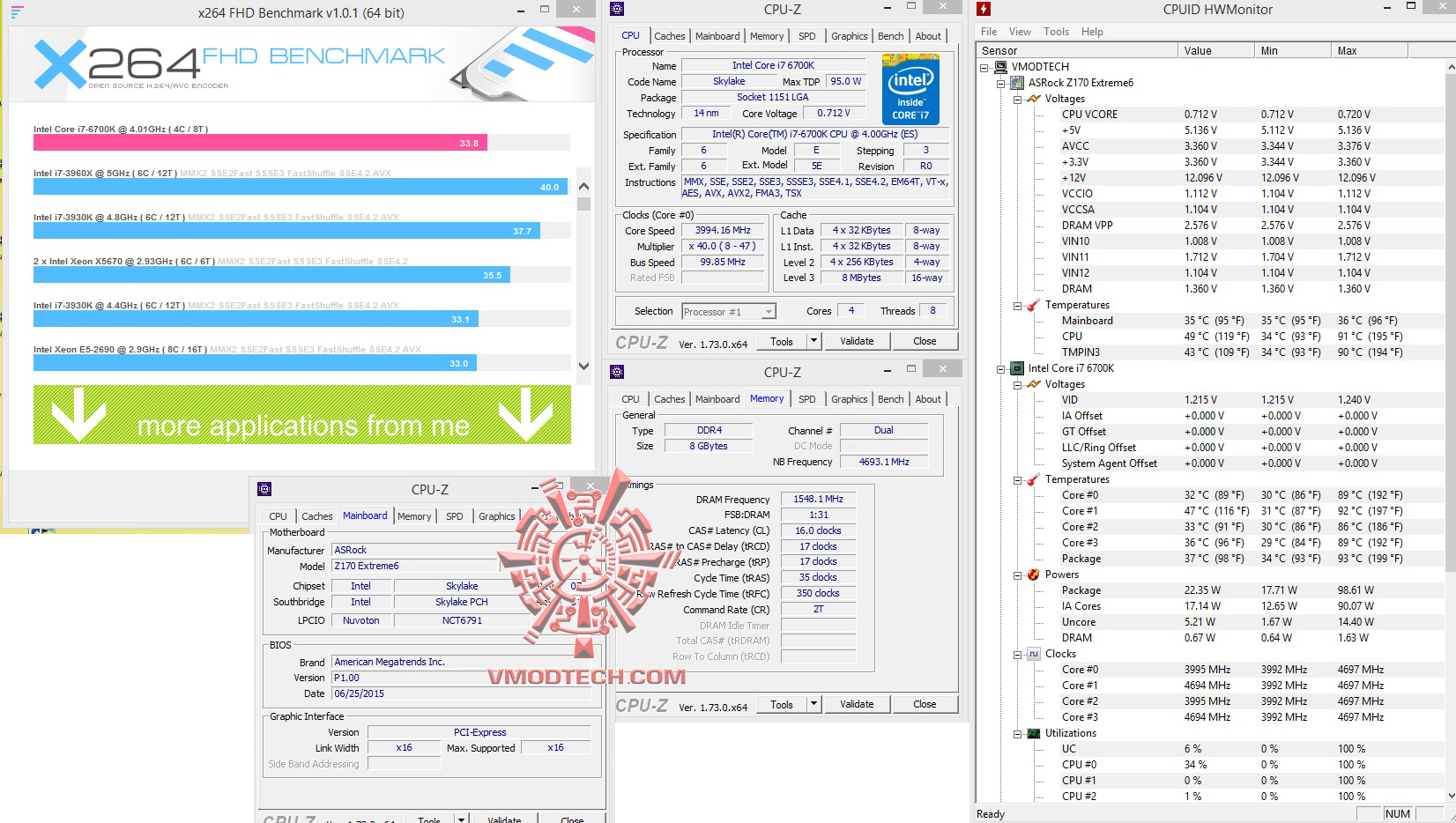Click the Temperatures icon under Intel Core i7 6700K
The height and width of the screenshot is (823, 1456).
[1034, 479]
